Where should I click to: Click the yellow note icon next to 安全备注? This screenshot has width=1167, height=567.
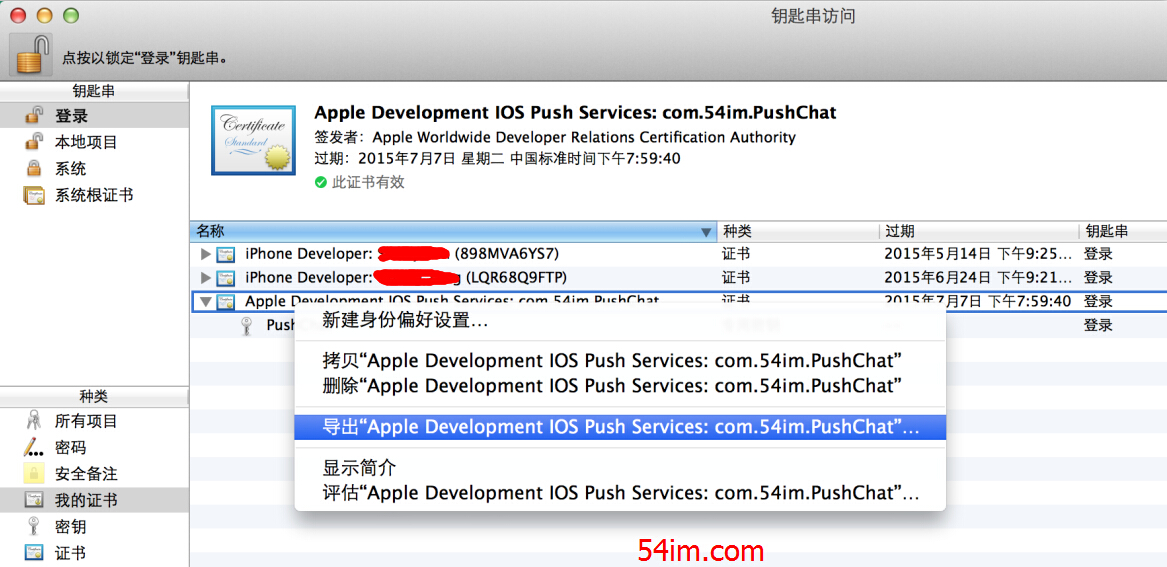(x=33, y=473)
